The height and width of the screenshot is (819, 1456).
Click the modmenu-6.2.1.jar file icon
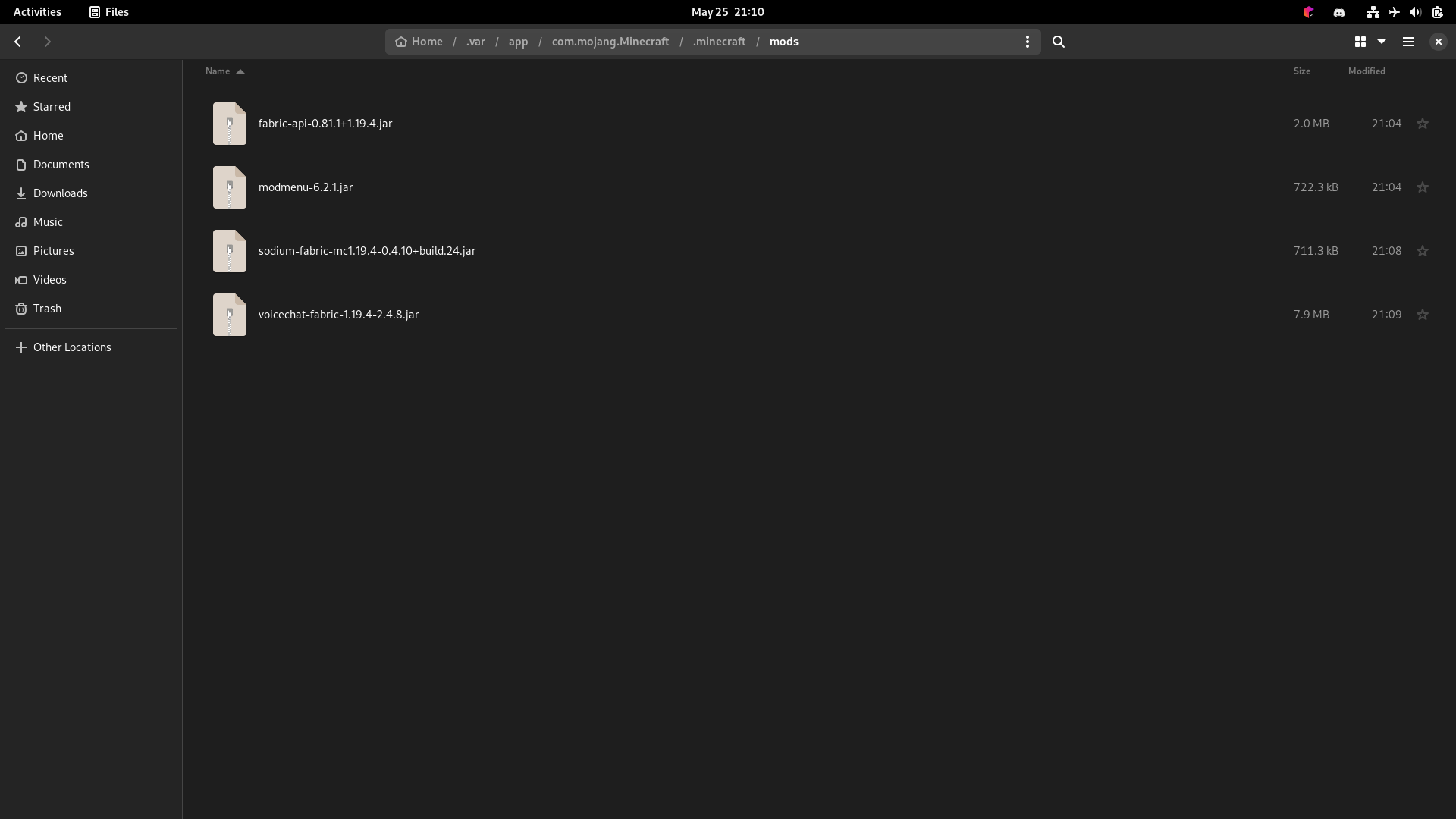click(x=230, y=187)
